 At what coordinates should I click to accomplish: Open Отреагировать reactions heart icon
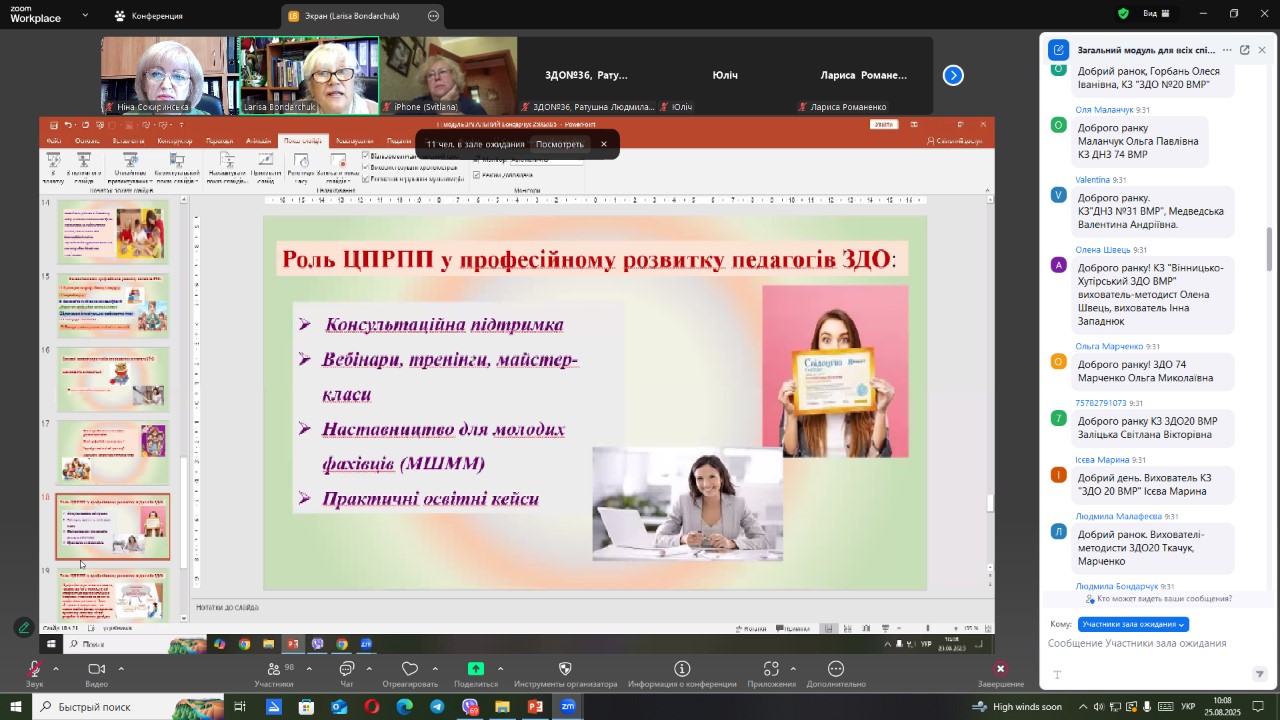point(410,669)
